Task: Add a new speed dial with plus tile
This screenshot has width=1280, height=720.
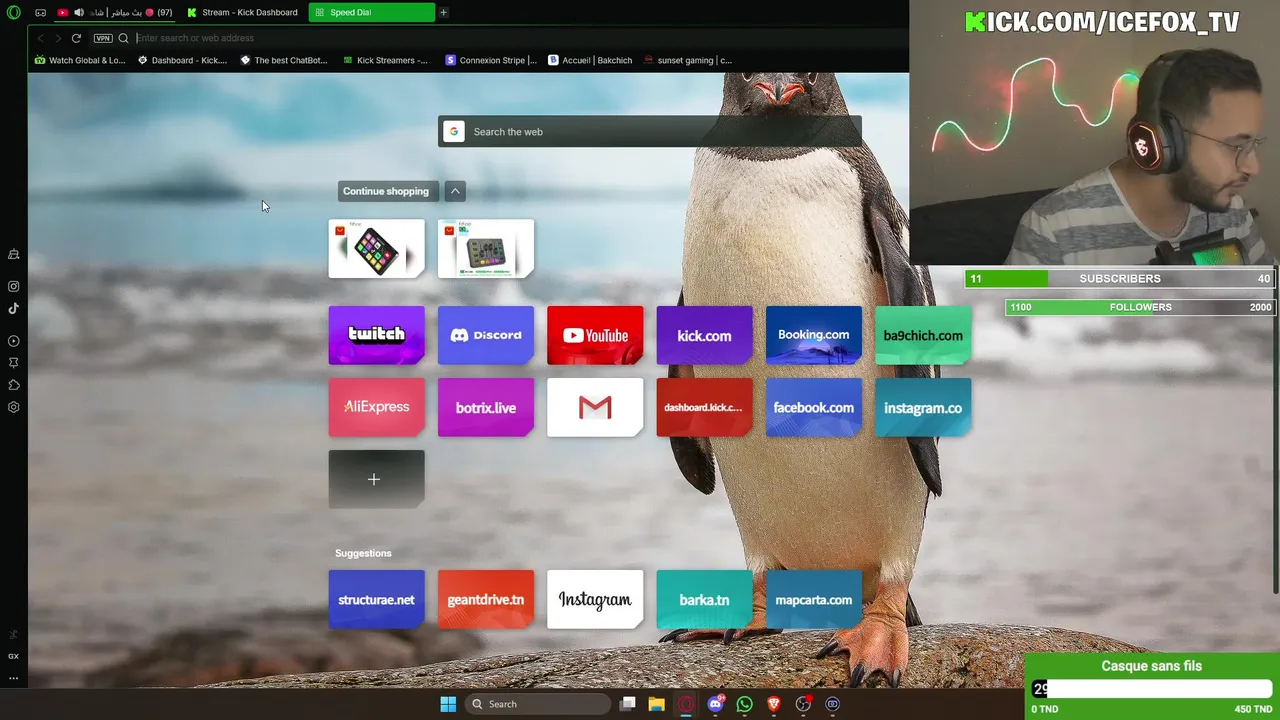Action: pos(376,479)
